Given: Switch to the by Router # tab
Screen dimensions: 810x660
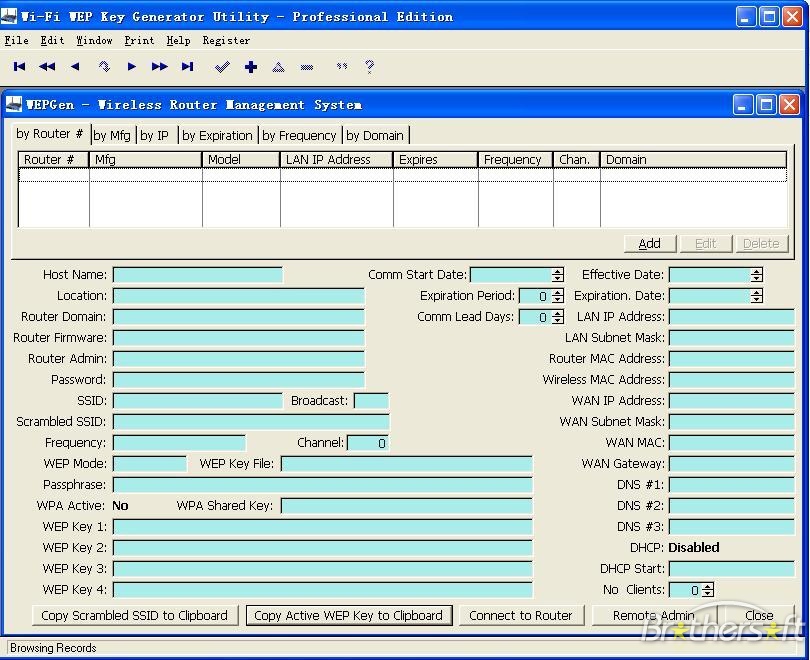Looking at the screenshot, I should [50, 134].
